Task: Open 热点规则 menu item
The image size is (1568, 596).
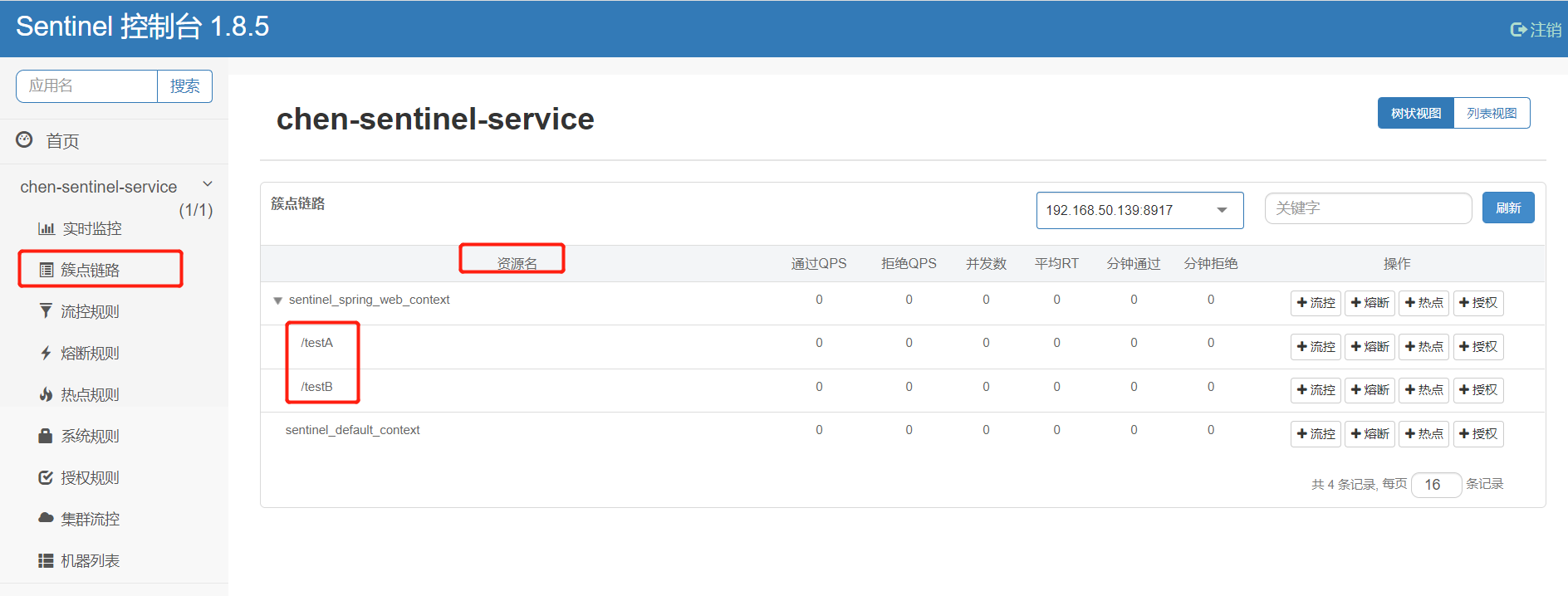Action: pos(90,394)
